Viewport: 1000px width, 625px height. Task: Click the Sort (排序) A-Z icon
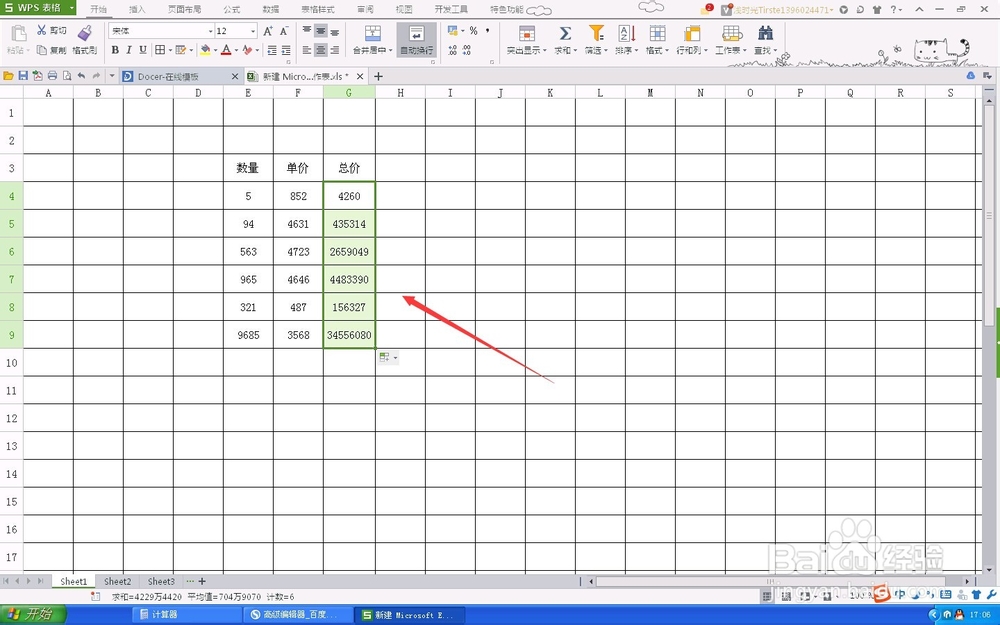(626, 33)
